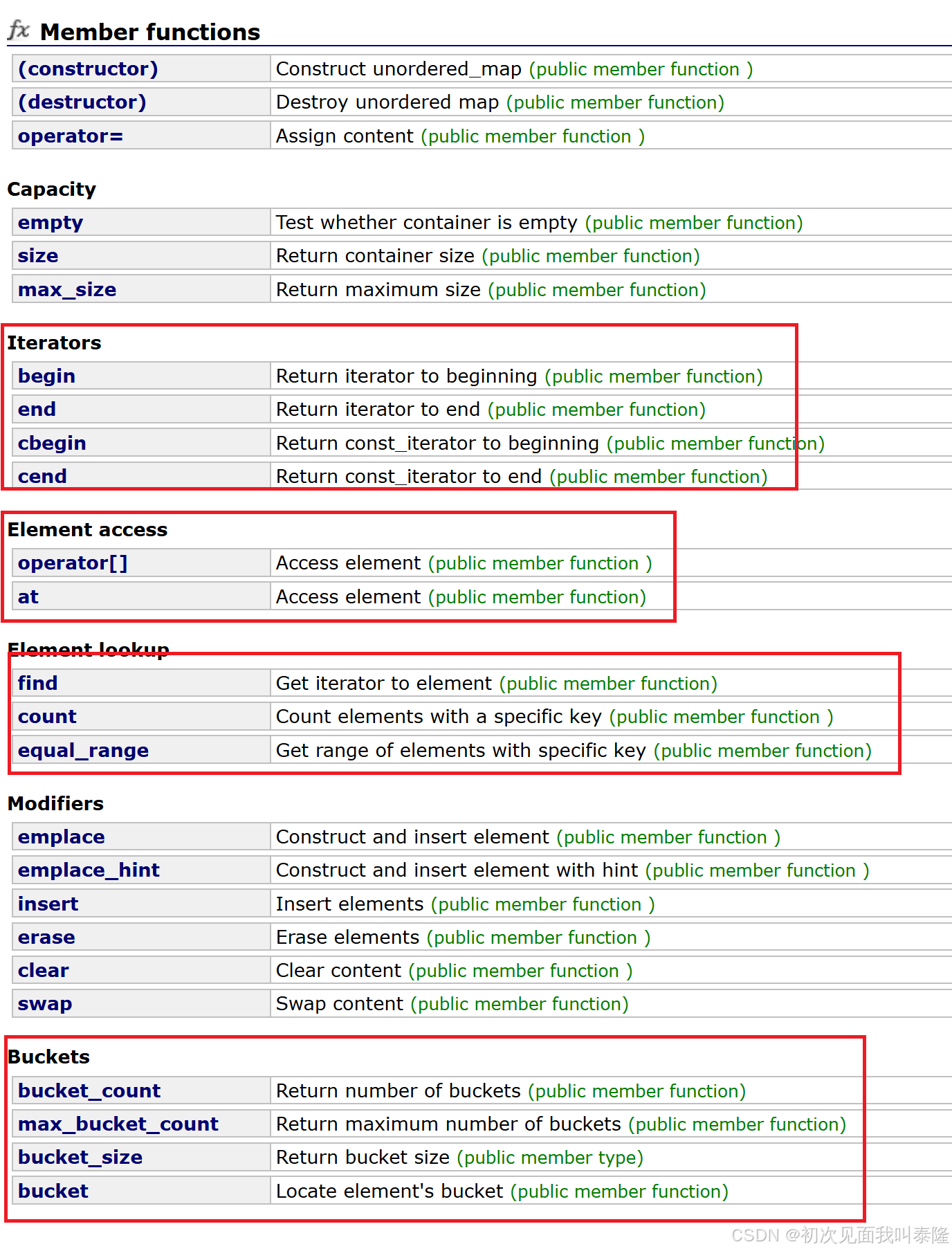This screenshot has width=952, height=1251.
Task: Click 'Return iterator to end' description
Action: pyautogui.click(x=378, y=410)
